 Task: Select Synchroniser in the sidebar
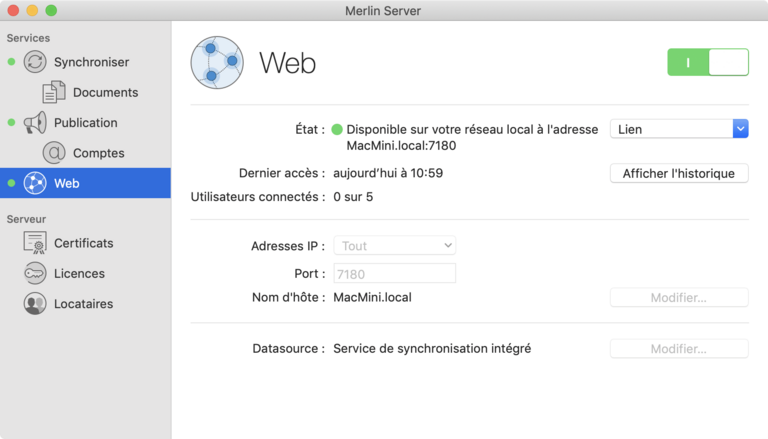coord(85,62)
